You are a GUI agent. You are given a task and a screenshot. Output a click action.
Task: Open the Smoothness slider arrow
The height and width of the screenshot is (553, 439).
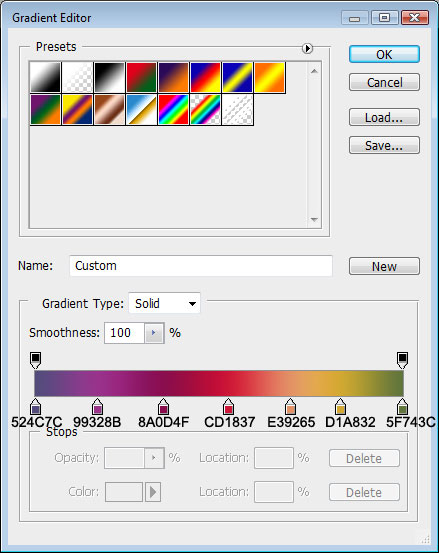[x=154, y=333]
